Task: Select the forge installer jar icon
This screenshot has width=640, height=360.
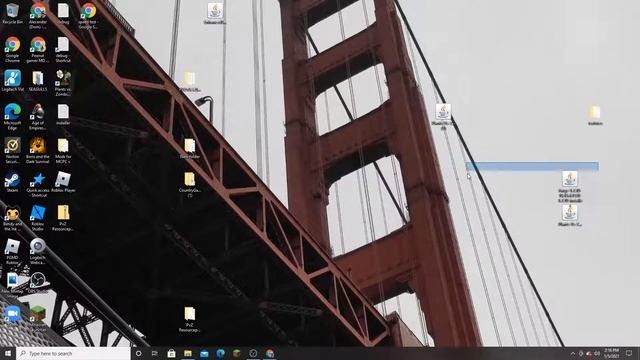Action: click(569, 187)
